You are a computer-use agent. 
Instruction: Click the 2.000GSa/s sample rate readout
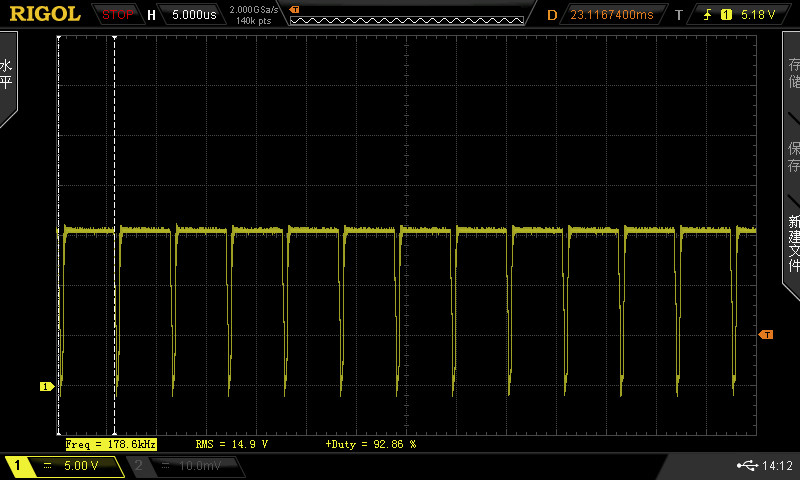pos(254,10)
